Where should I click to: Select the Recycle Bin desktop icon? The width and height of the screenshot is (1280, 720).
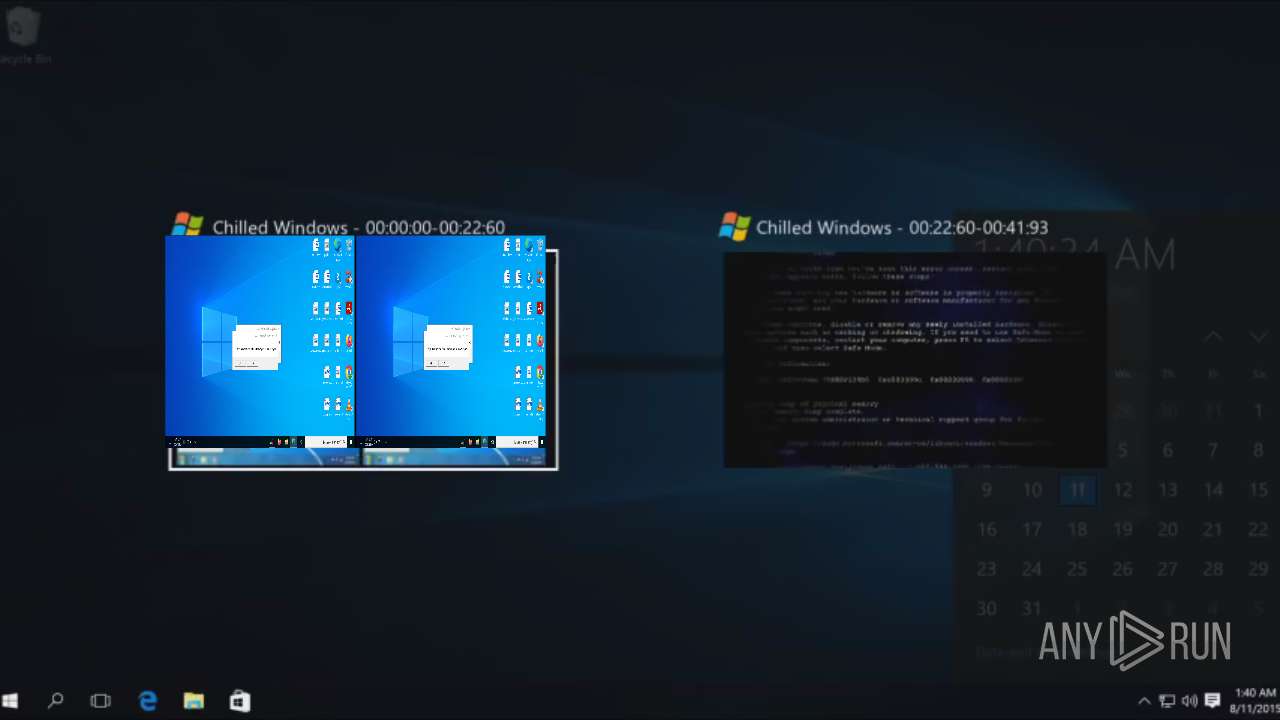(x=24, y=35)
